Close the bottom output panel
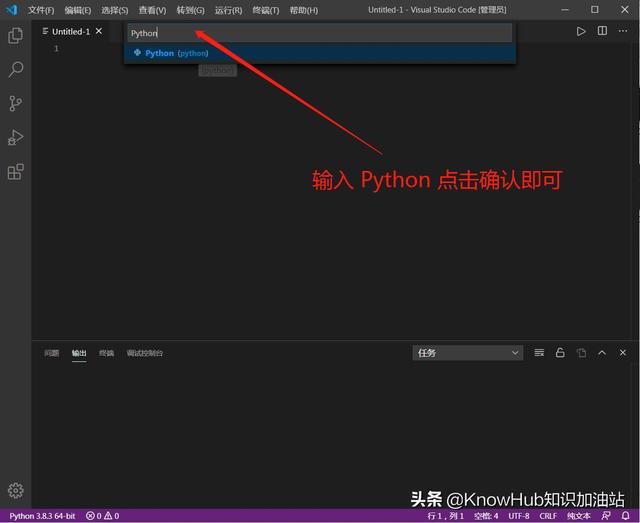This screenshot has width=640, height=523. coord(623,353)
